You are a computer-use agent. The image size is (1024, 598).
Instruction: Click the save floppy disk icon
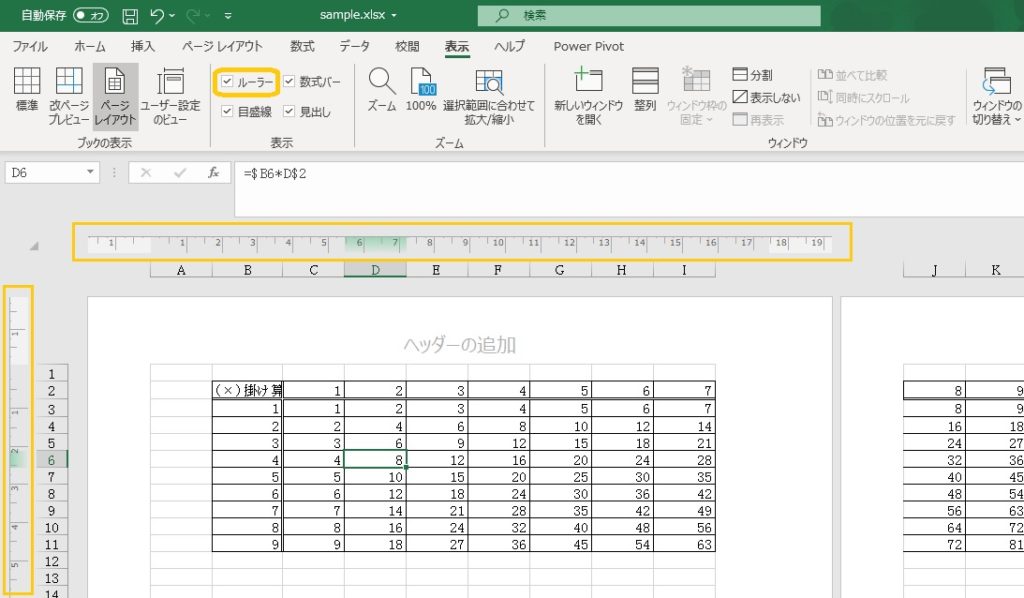(130, 16)
